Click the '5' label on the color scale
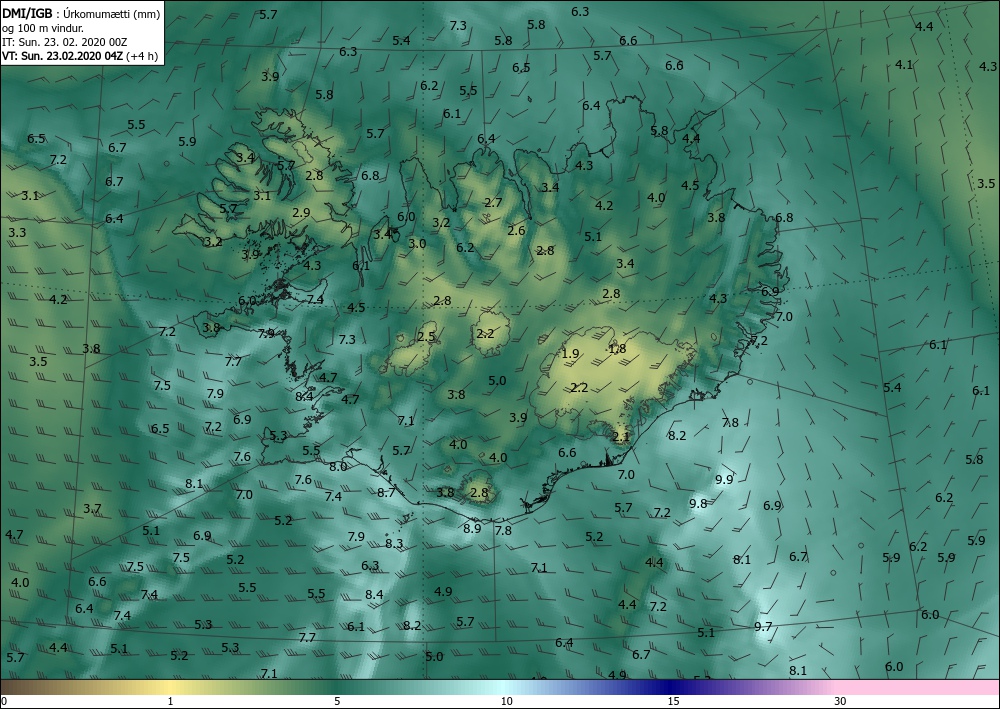 [337, 701]
